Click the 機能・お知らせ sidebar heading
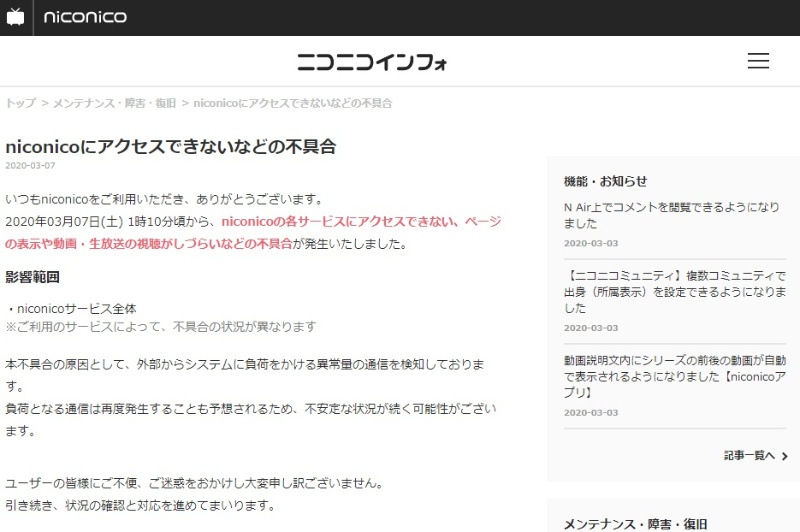This screenshot has height=532, width=800. pos(605,181)
